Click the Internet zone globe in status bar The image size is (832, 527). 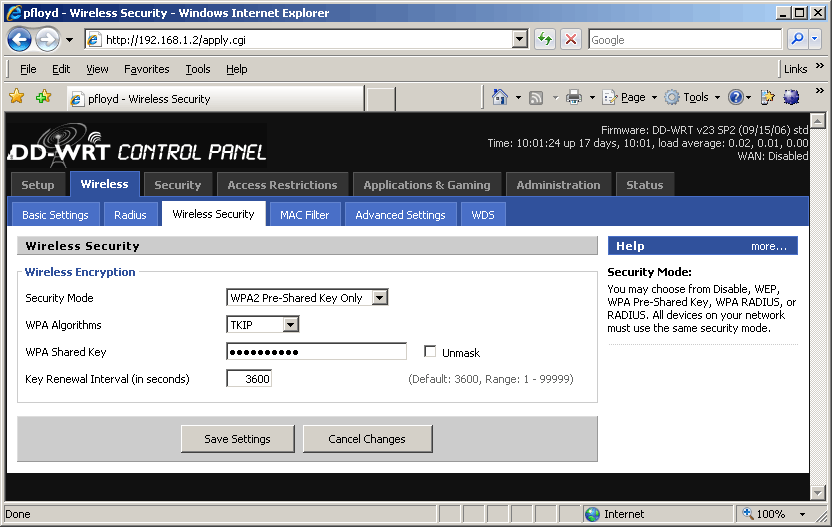(592, 514)
